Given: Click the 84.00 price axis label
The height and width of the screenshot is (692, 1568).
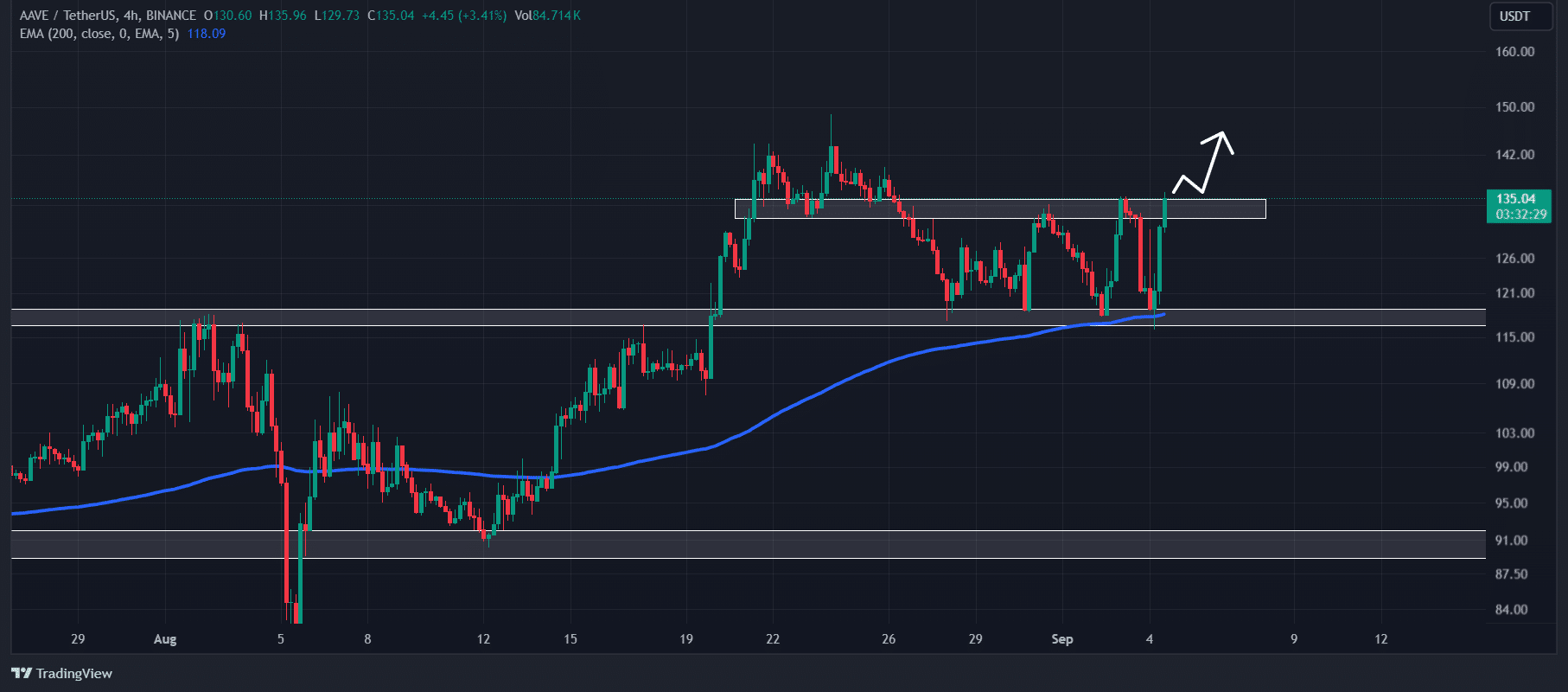Looking at the screenshot, I should 1512,610.
